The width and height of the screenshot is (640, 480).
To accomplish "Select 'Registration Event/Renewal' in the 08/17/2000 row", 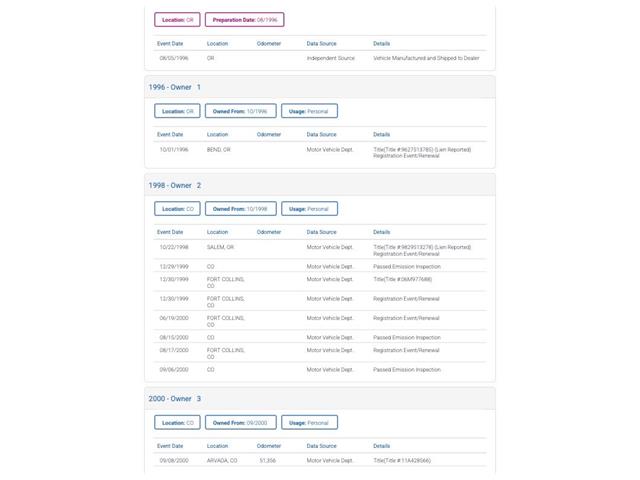I will click(x=406, y=350).
